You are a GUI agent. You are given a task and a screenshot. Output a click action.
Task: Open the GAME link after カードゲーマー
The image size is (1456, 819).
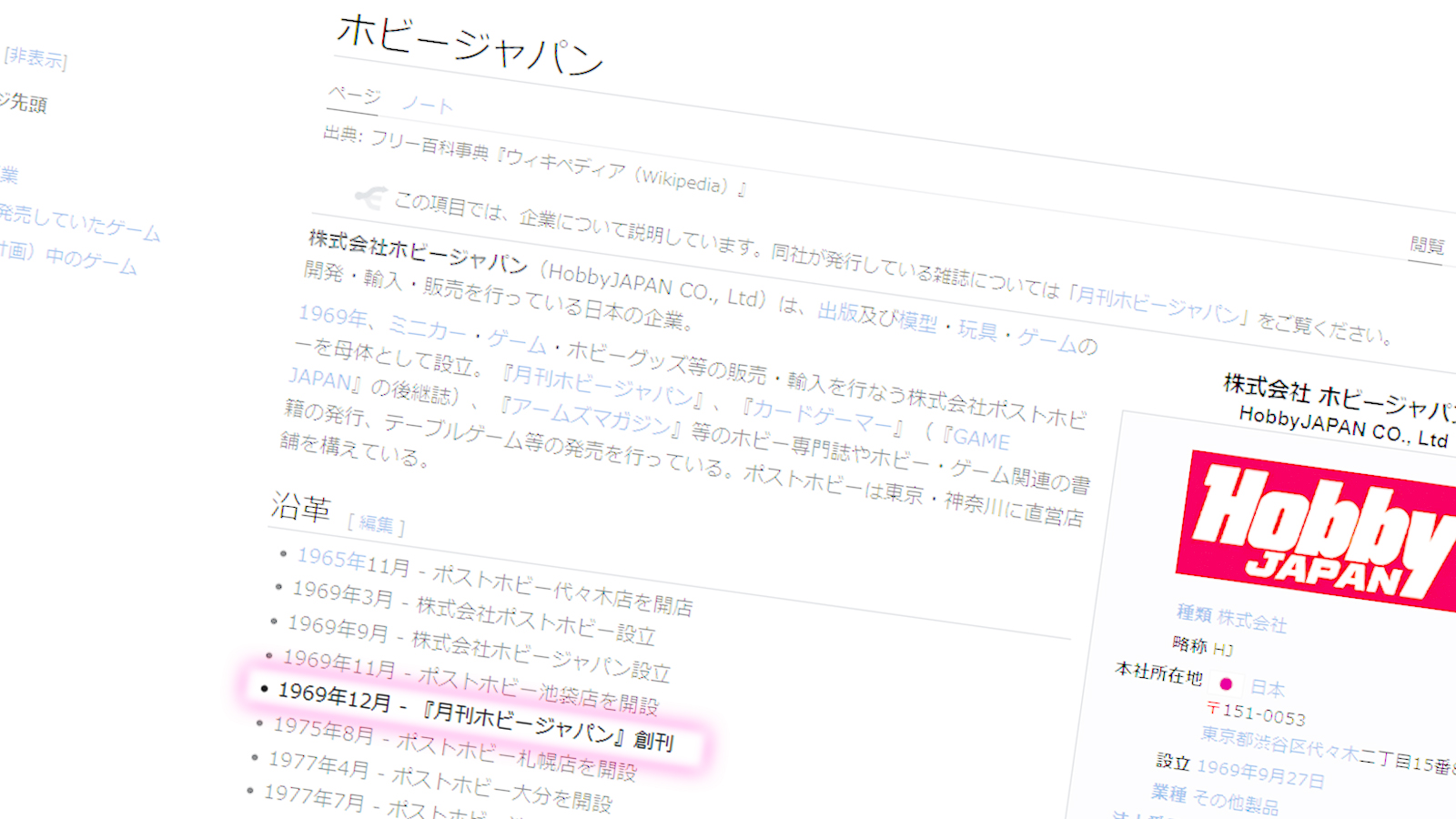click(982, 439)
